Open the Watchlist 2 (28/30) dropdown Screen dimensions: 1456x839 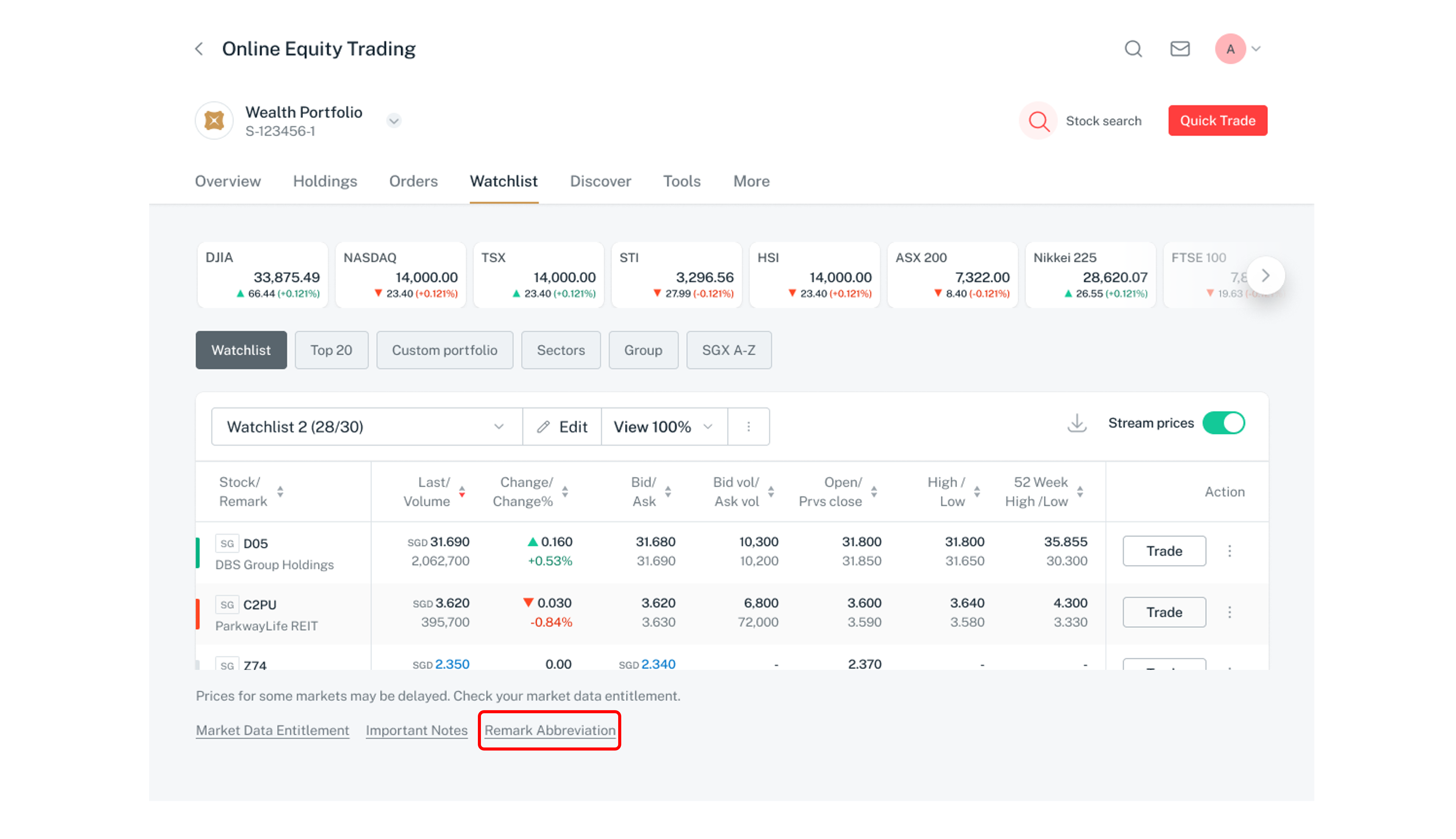(366, 426)
